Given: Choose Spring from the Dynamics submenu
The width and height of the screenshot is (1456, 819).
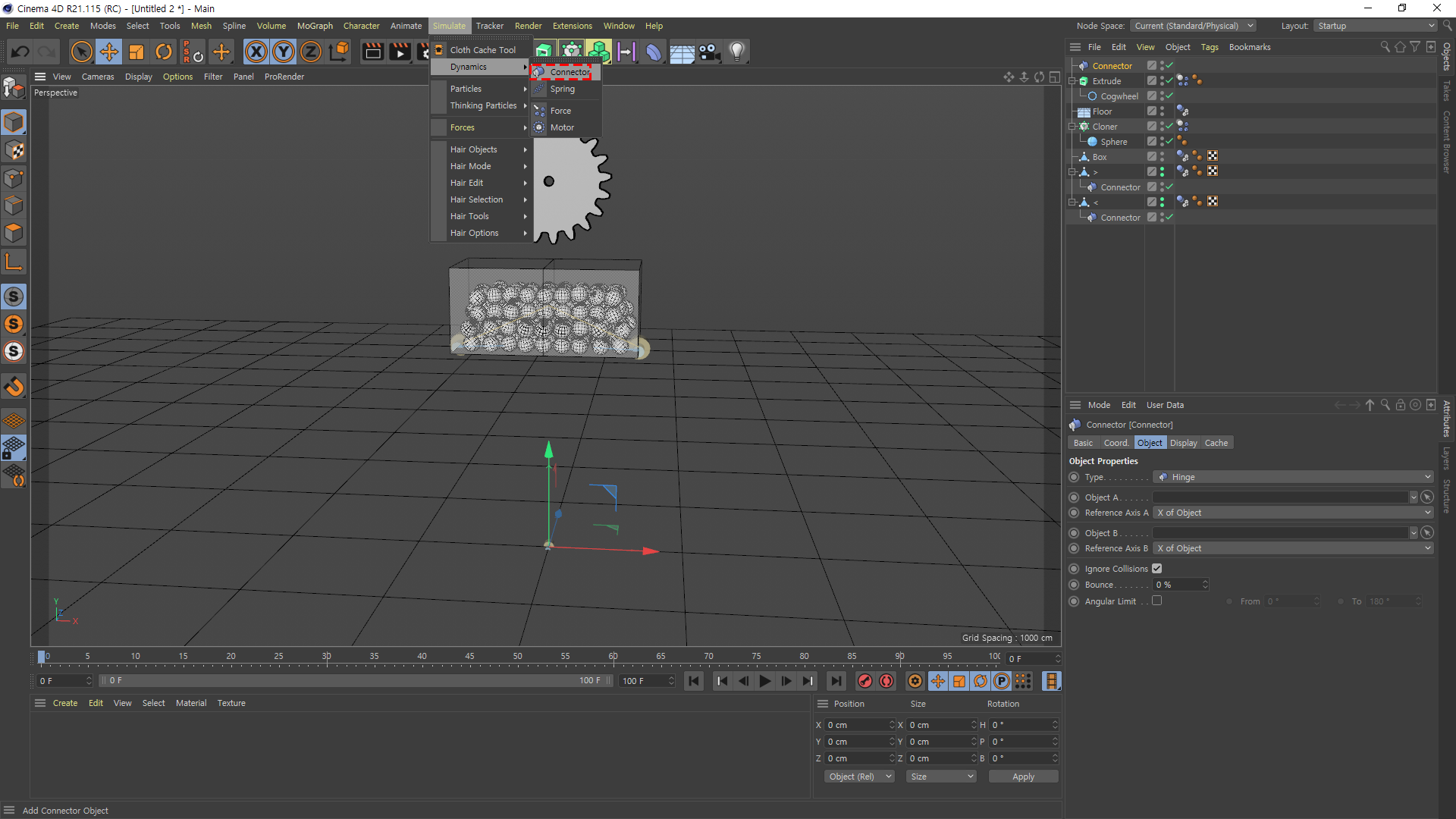Looking at the screenshot, I should 562,89.
